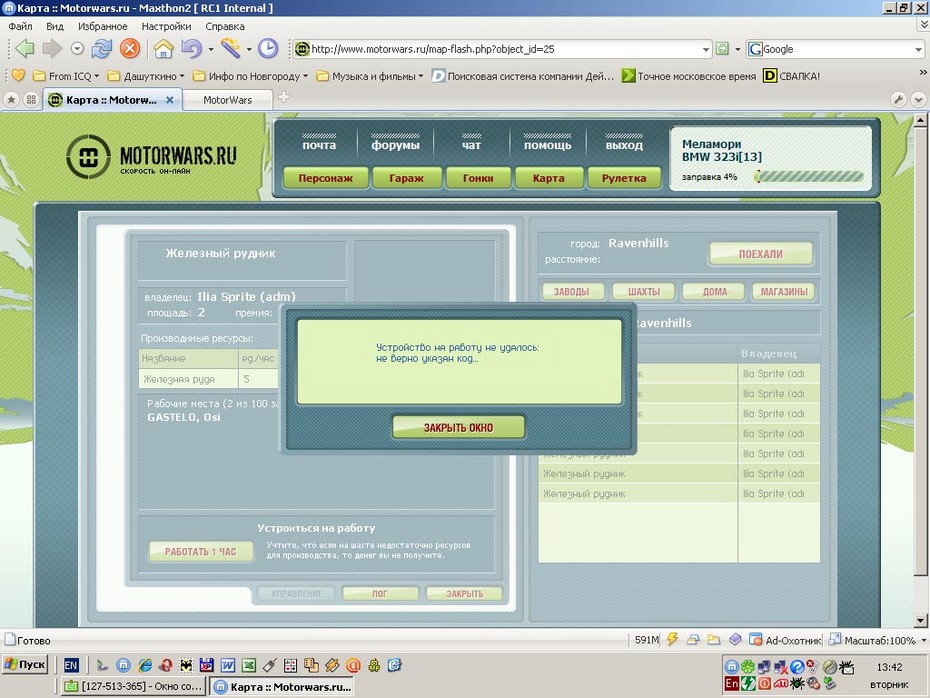Expand the magic wand dropdown arrow

[x=249, y=49]
